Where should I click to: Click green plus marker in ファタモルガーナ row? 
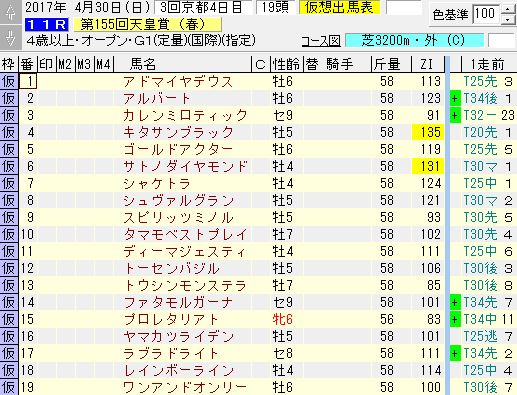click(455, 303)
